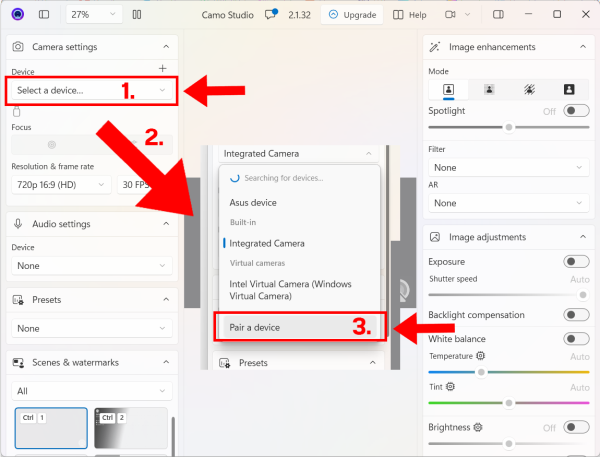Viewport: 600px width, 457px height.
Task: Collapse the Audio settings section
Action: [x=164, y=224]
